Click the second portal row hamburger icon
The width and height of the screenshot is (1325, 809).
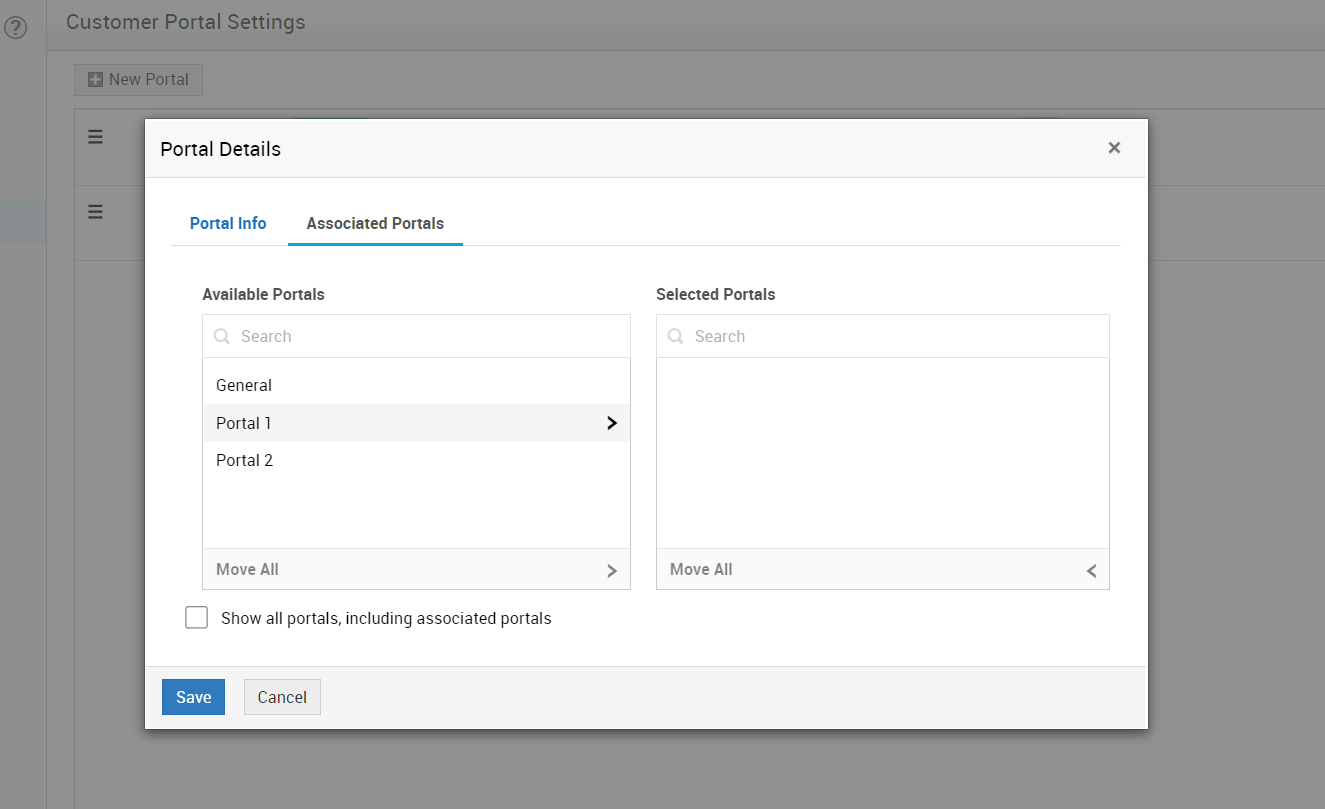pyautogui.click(x=95, y=212)
